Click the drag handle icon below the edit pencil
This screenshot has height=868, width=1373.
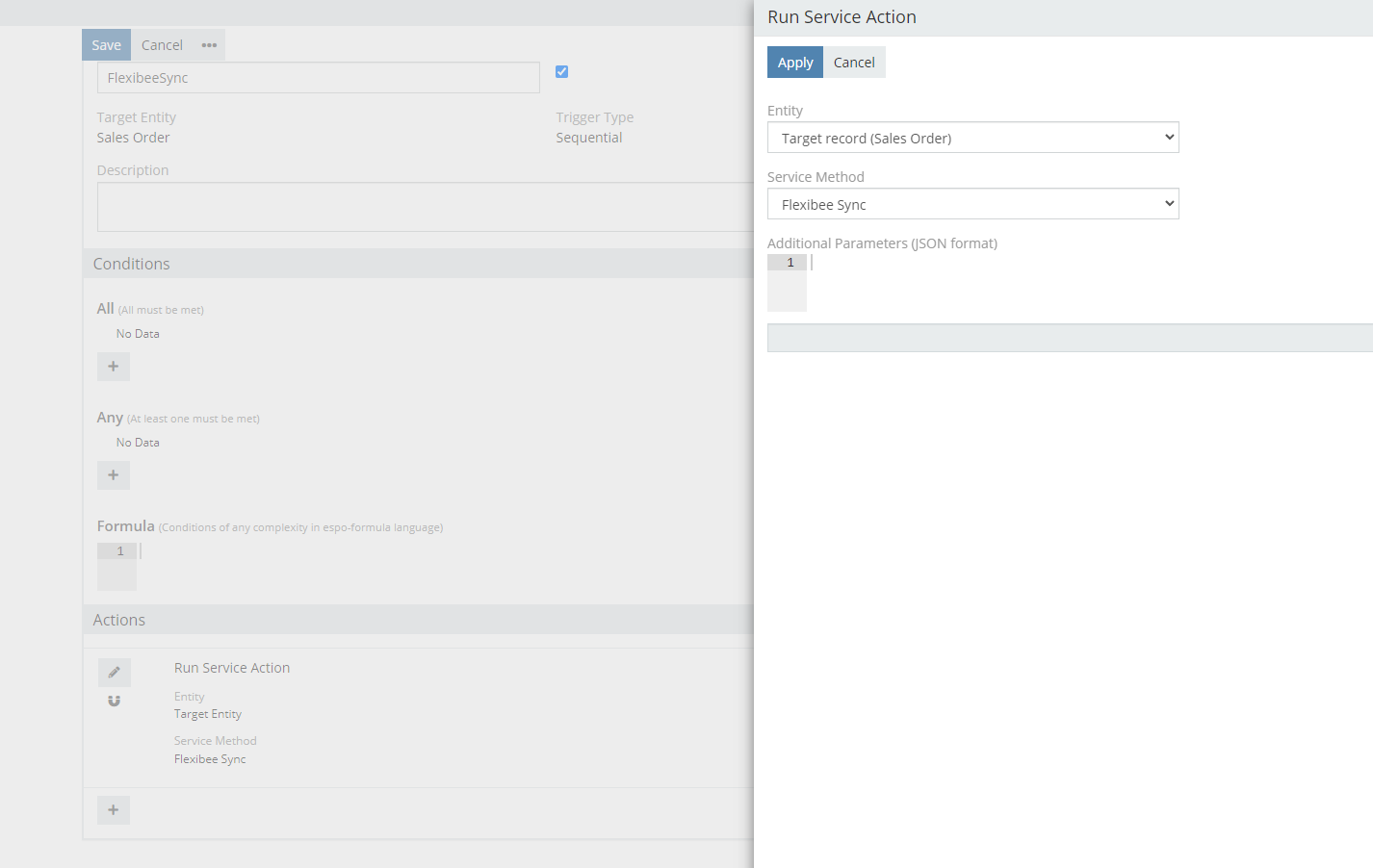click(114, 701)
